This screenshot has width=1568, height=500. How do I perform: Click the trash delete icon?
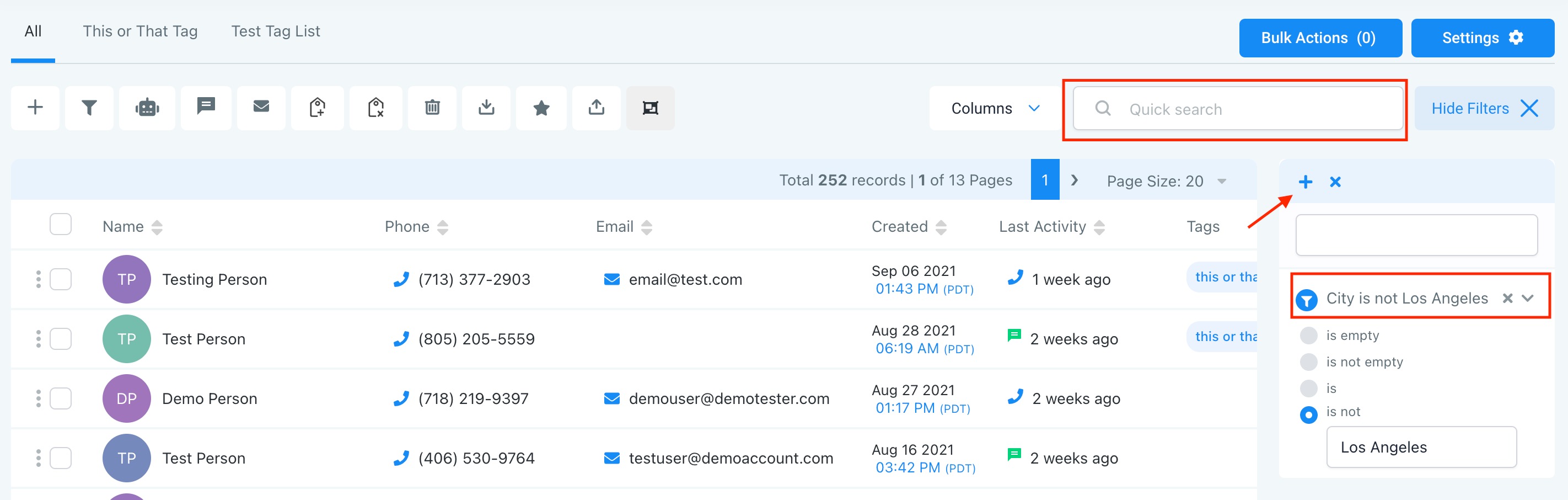click(432, 108)
